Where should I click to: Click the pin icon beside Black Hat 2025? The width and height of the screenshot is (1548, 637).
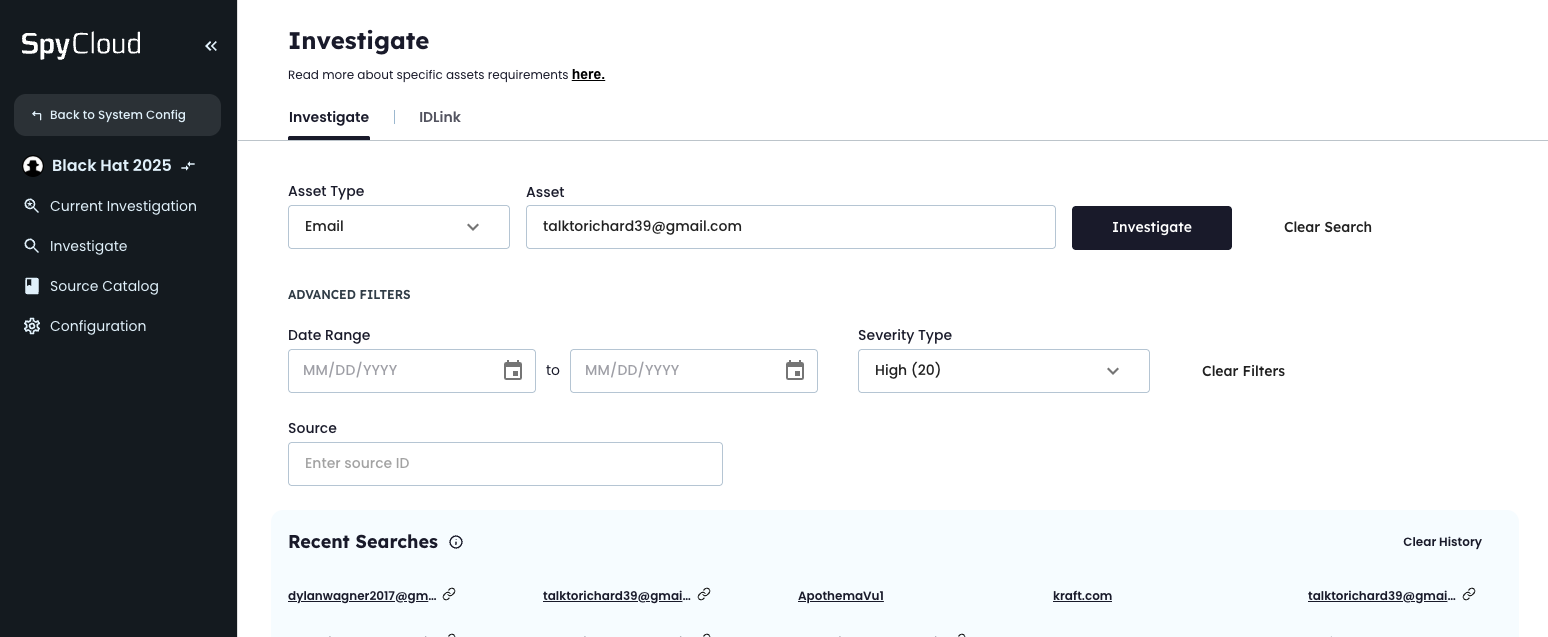[x=188, y=165]
